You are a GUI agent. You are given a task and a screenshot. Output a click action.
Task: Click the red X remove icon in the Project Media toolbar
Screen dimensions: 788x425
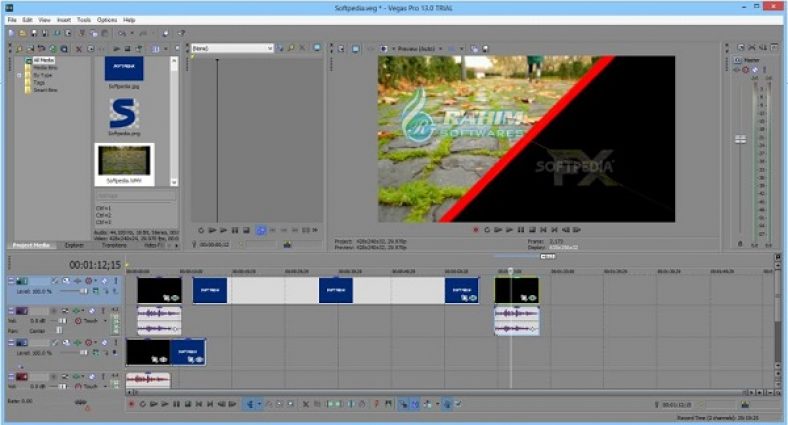click(79, 48)
